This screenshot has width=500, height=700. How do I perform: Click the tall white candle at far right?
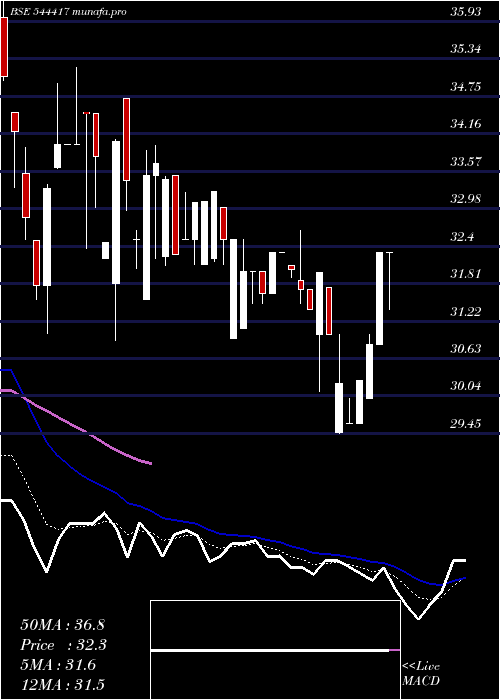[379, 298]
